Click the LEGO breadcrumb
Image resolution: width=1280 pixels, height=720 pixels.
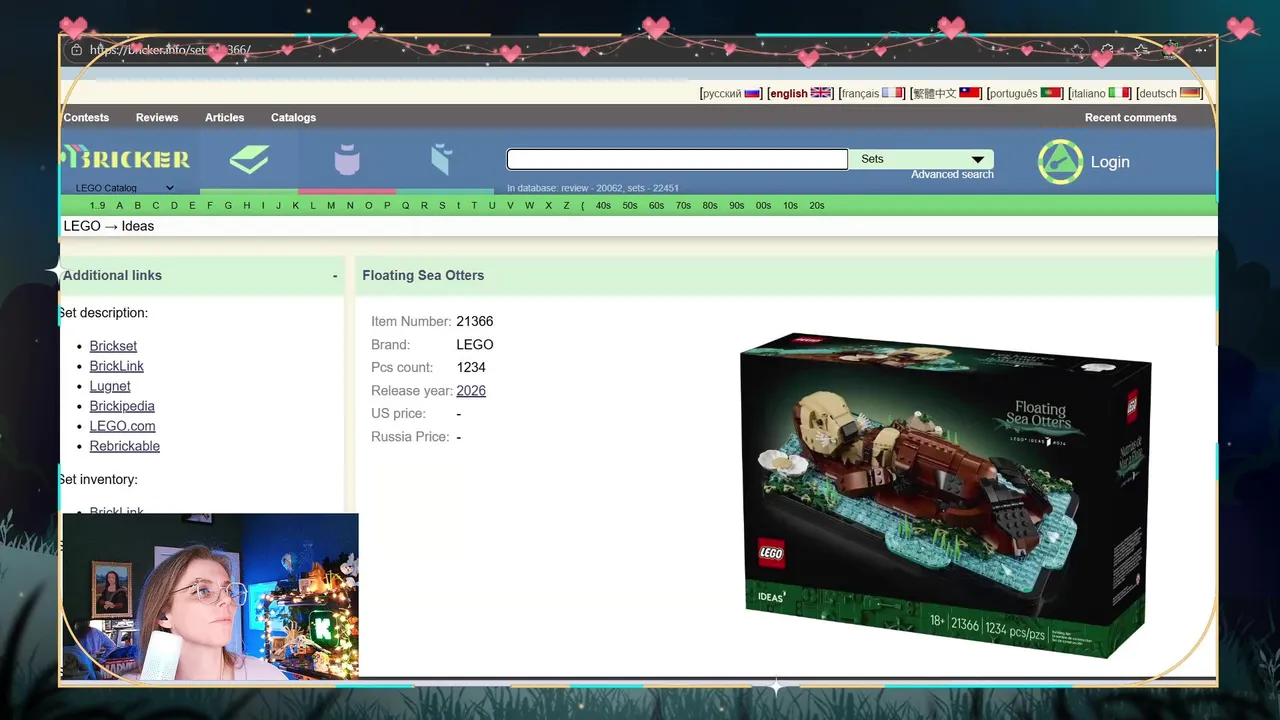coord(82,226)
